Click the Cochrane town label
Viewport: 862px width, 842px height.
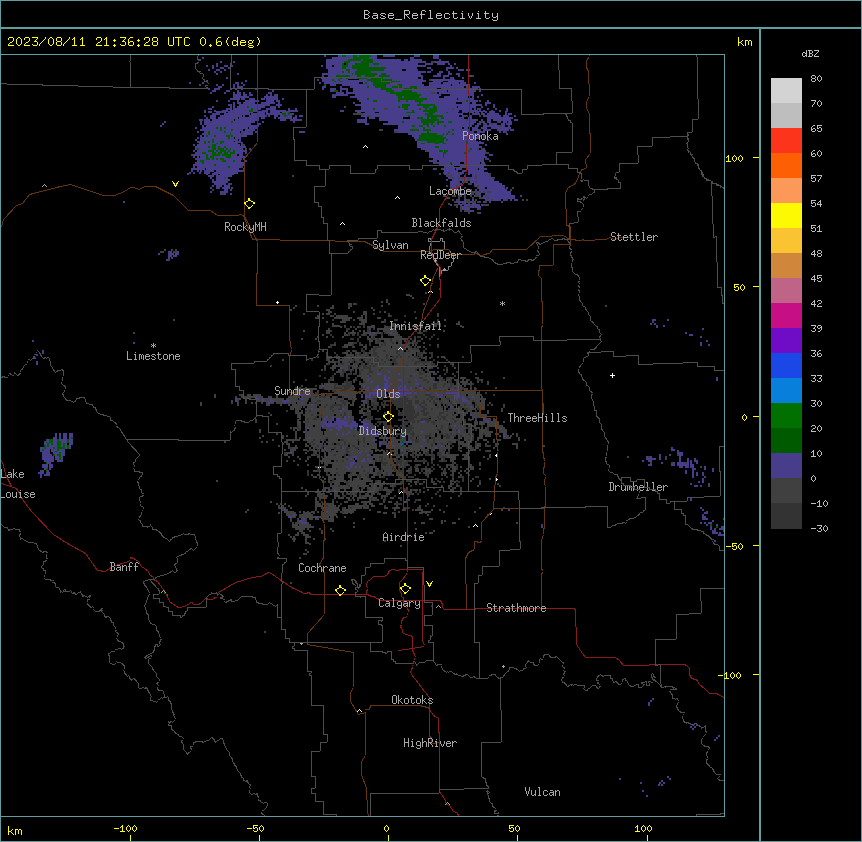[x=322, y=568]
